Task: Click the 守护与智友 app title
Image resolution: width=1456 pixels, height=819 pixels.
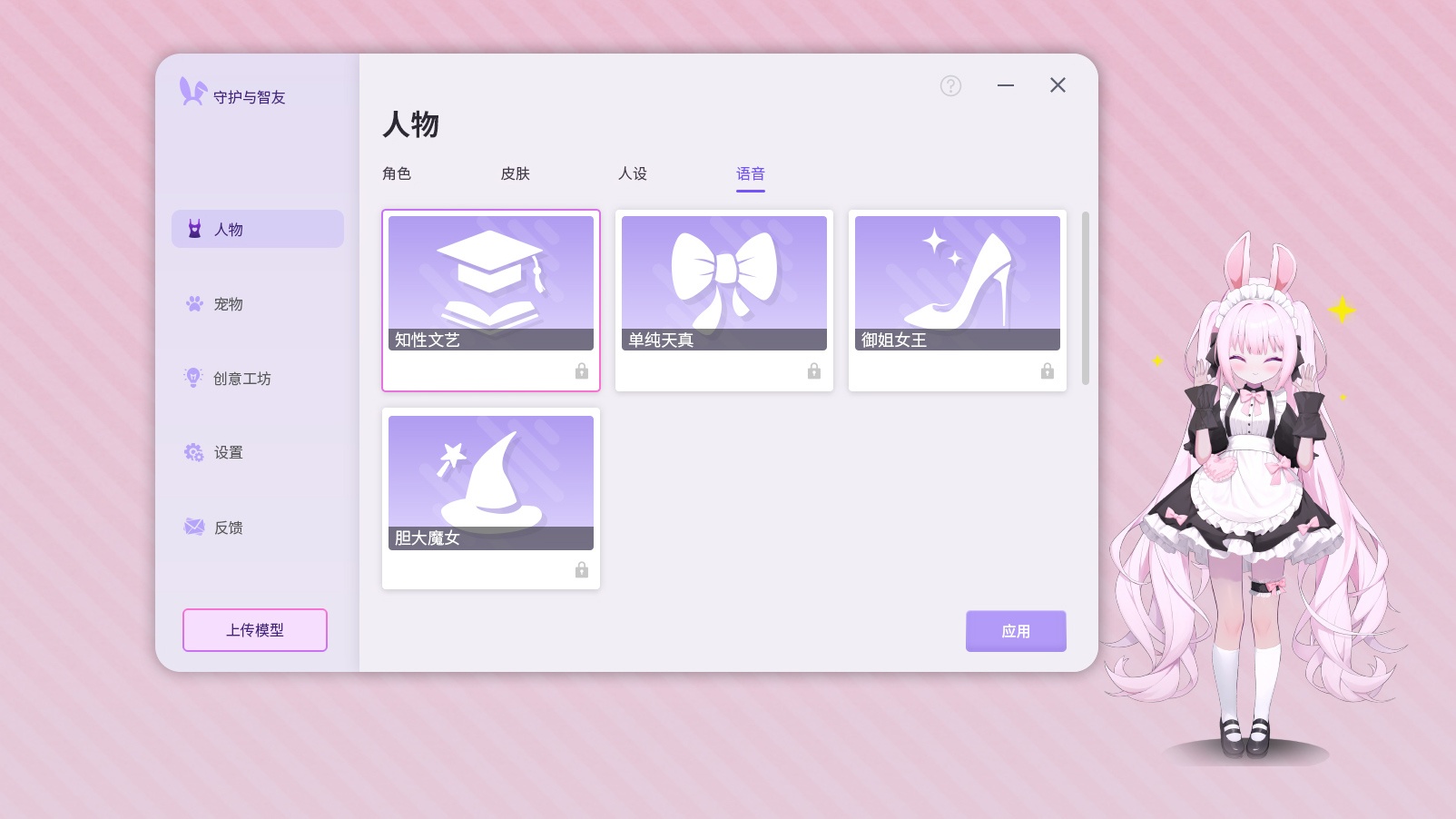Action: (250, 97)
